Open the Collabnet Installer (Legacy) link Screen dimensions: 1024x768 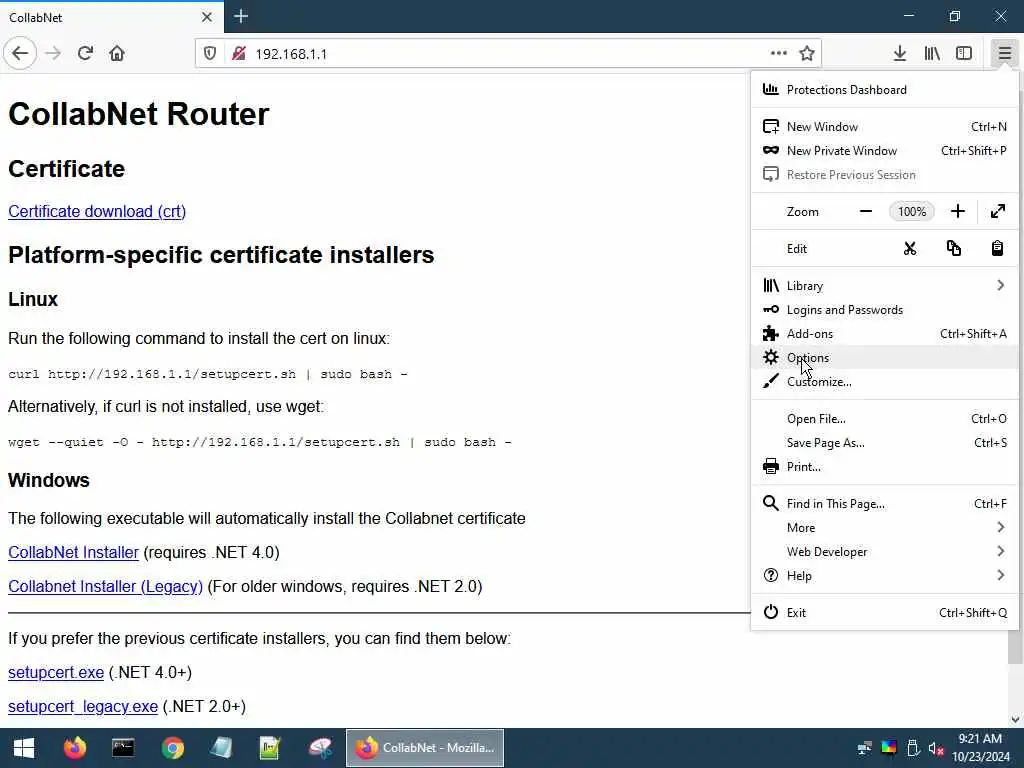tap(105, 586)
